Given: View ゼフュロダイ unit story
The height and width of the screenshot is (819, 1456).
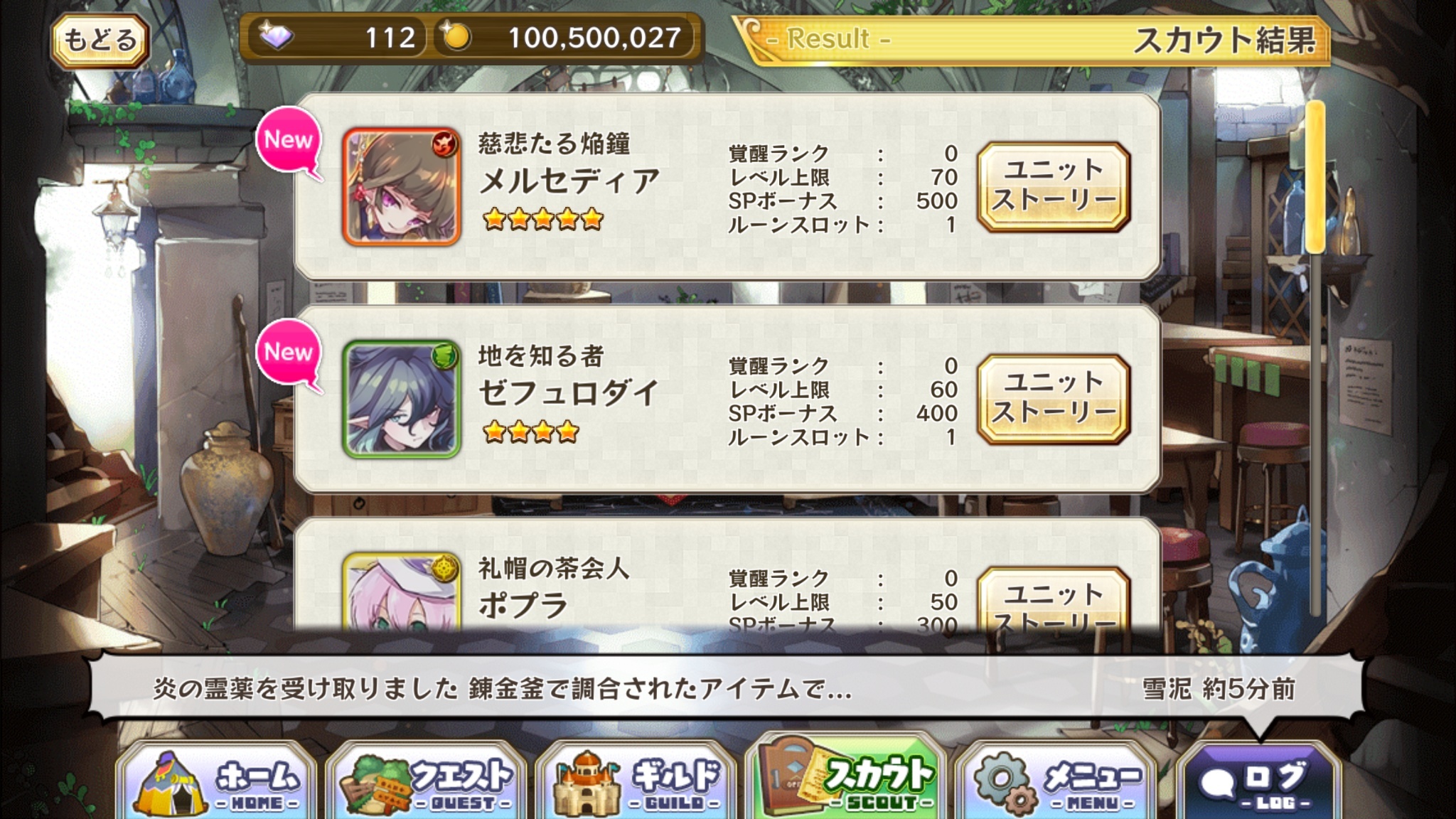Looking at the screenshot, I should tap(1054, 400).
